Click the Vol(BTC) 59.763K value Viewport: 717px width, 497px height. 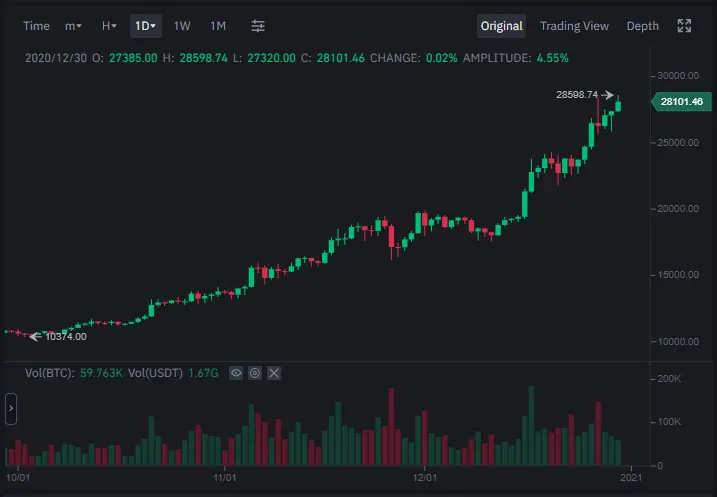[101, 373]
